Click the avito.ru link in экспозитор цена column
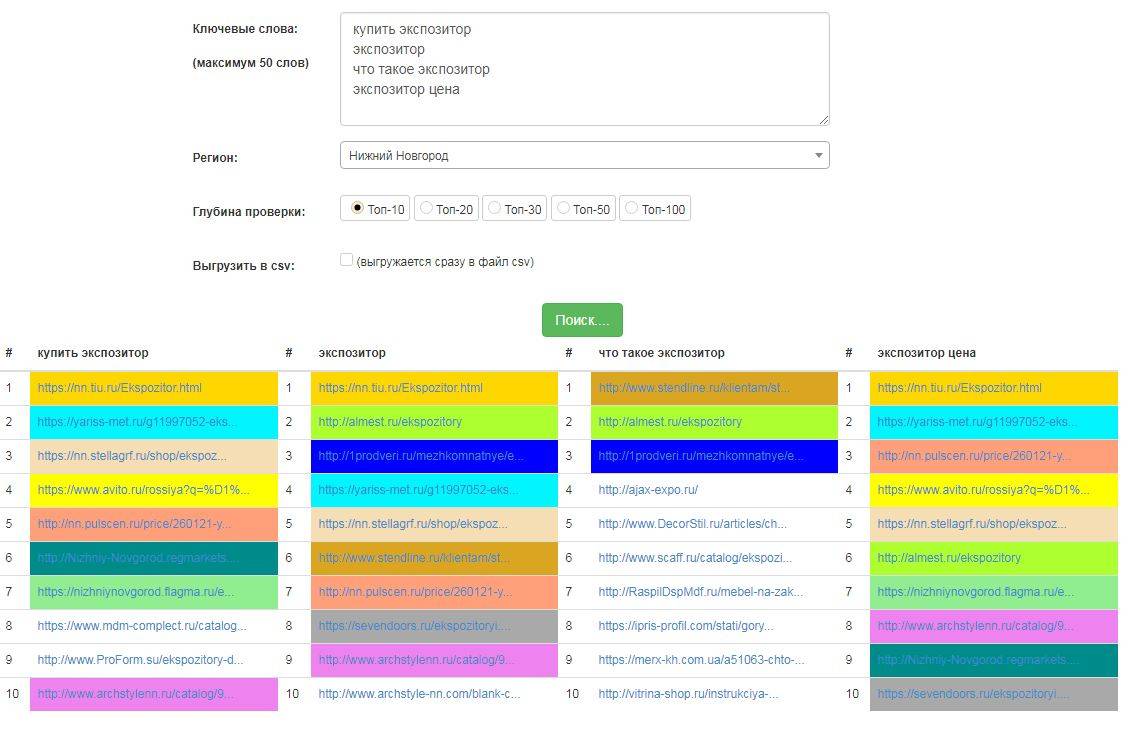This screenshot has height=729, width=1148. coord(983,490)
